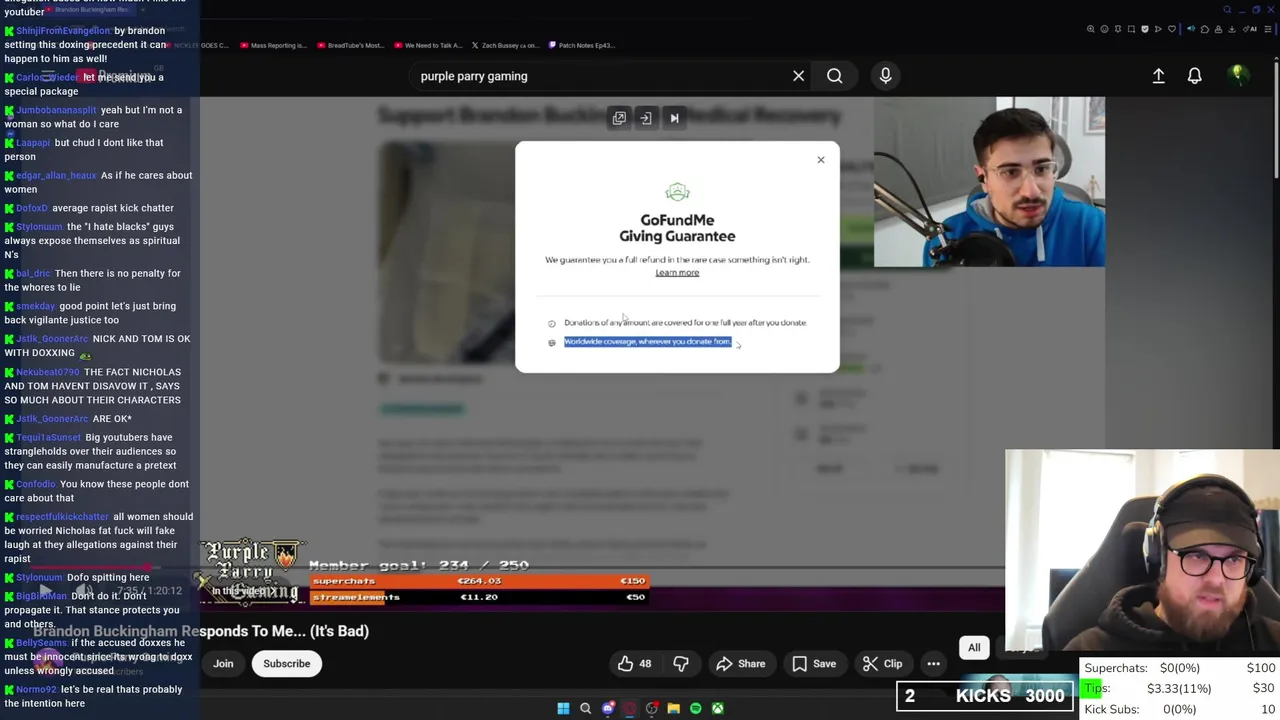Start voice search with the microphone icon
The height and width of the screenshot is (720, 1280).
click(885, 76)
